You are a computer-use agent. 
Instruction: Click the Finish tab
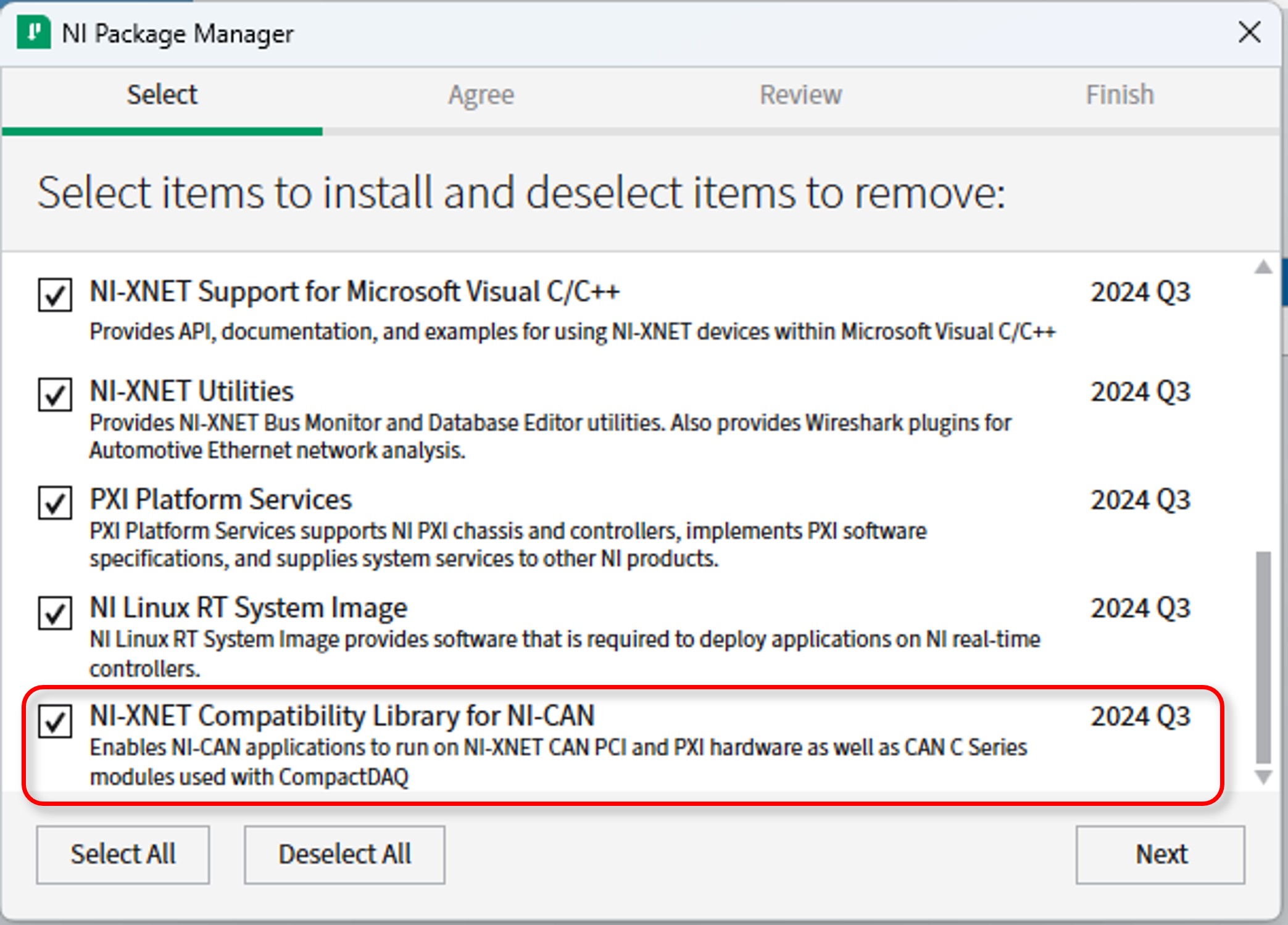(1120, 96)
